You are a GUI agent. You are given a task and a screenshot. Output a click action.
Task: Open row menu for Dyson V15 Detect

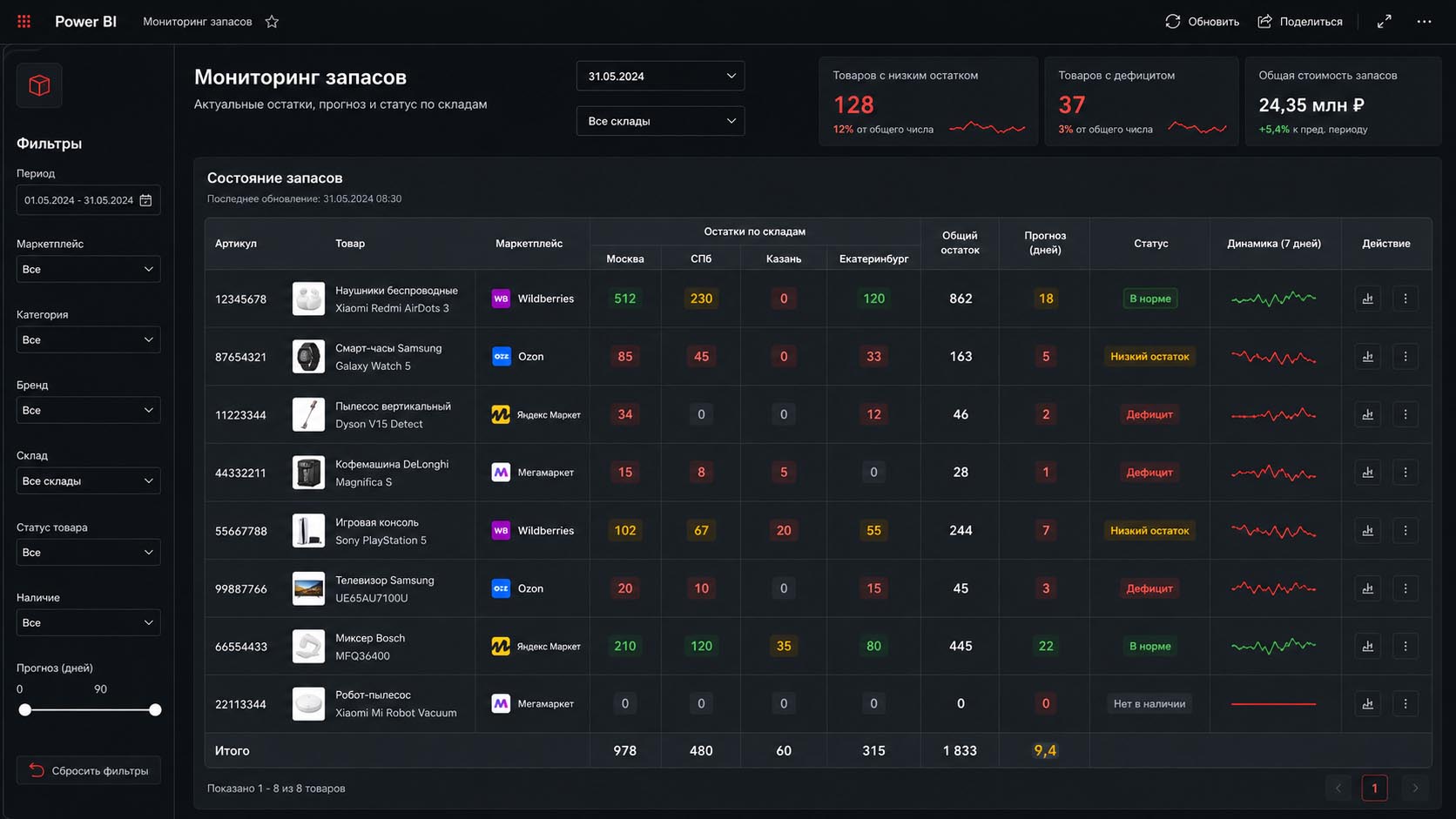pos(1405,414)
